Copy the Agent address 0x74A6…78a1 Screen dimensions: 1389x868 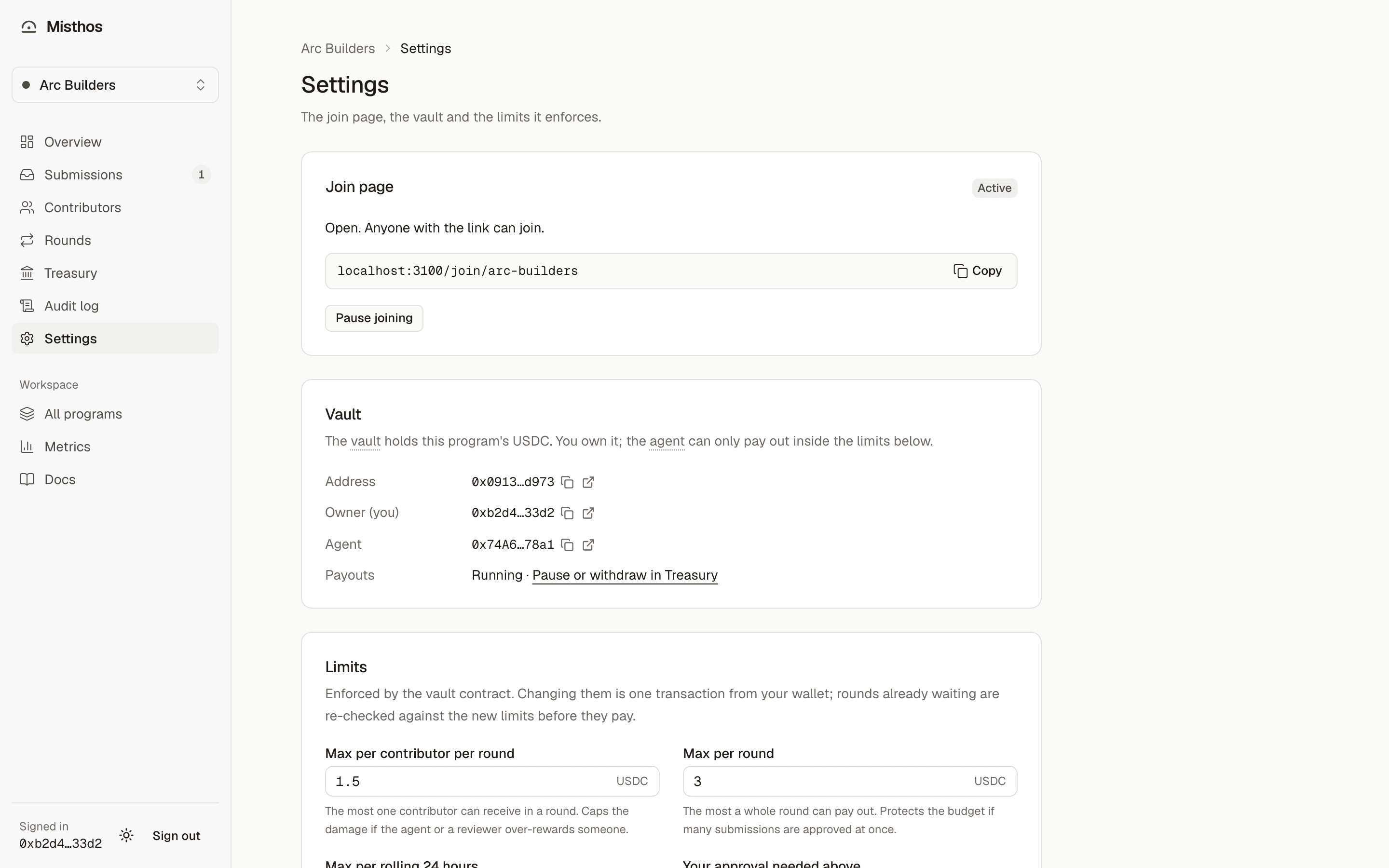(x=567, y=545)
